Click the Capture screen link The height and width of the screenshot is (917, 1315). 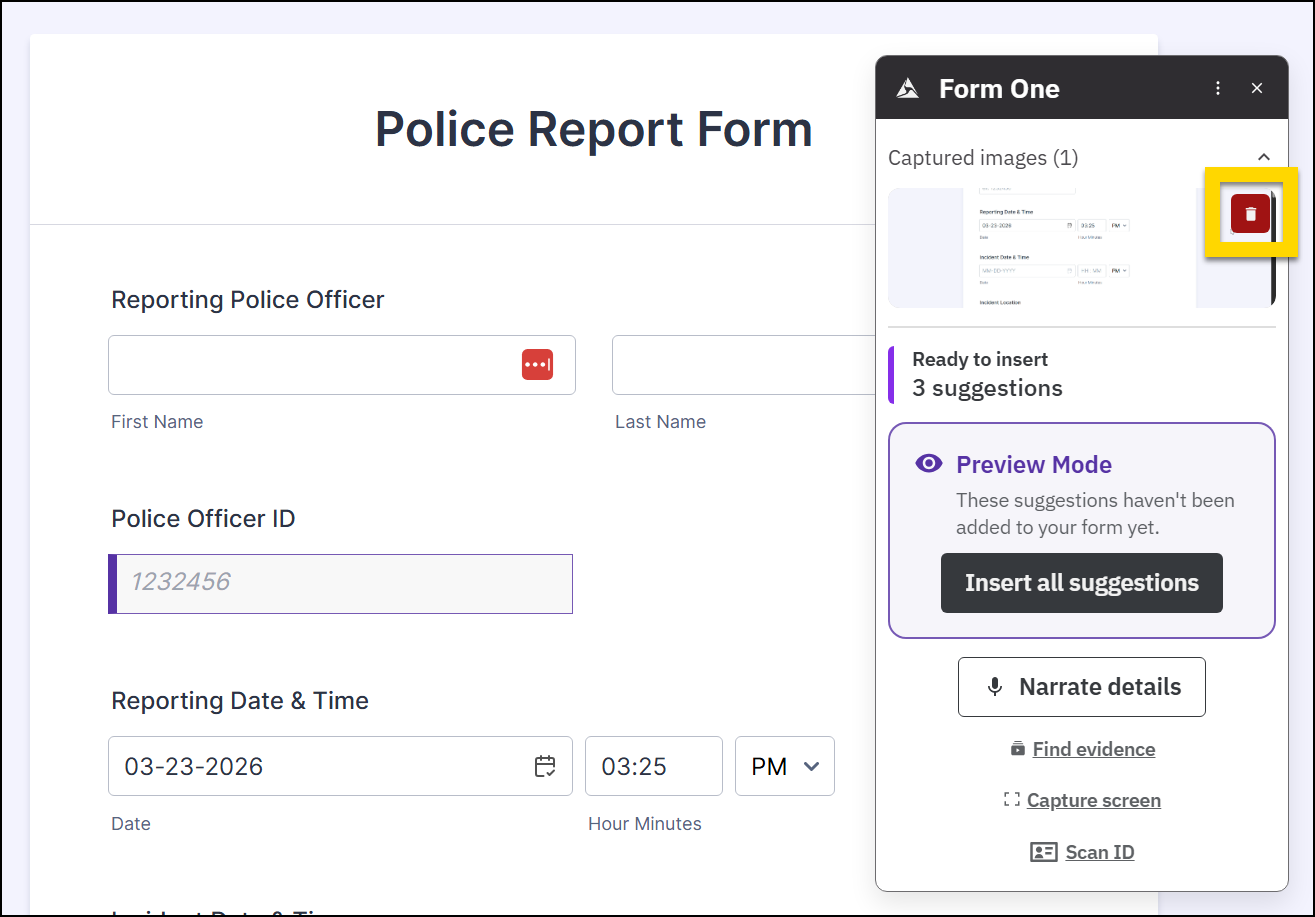pos(1093,800)
